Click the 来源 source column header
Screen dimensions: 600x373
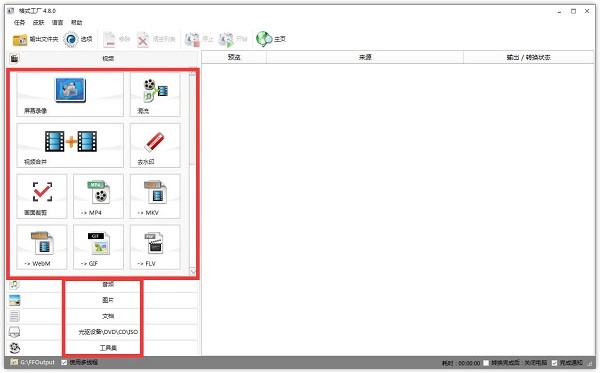point(365,57)
